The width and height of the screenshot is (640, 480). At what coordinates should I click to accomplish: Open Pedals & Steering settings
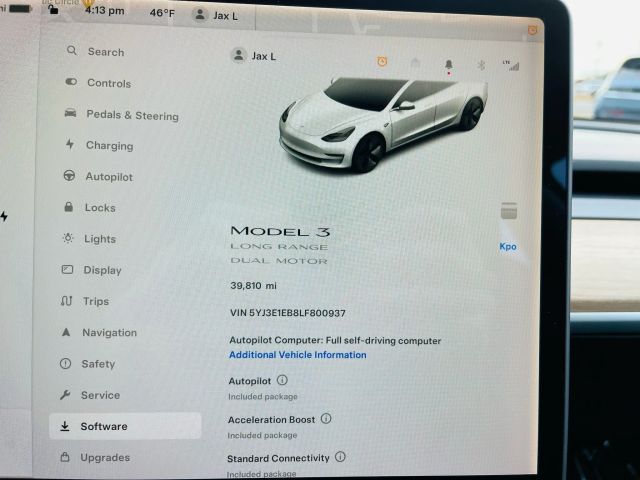(121, 115)
